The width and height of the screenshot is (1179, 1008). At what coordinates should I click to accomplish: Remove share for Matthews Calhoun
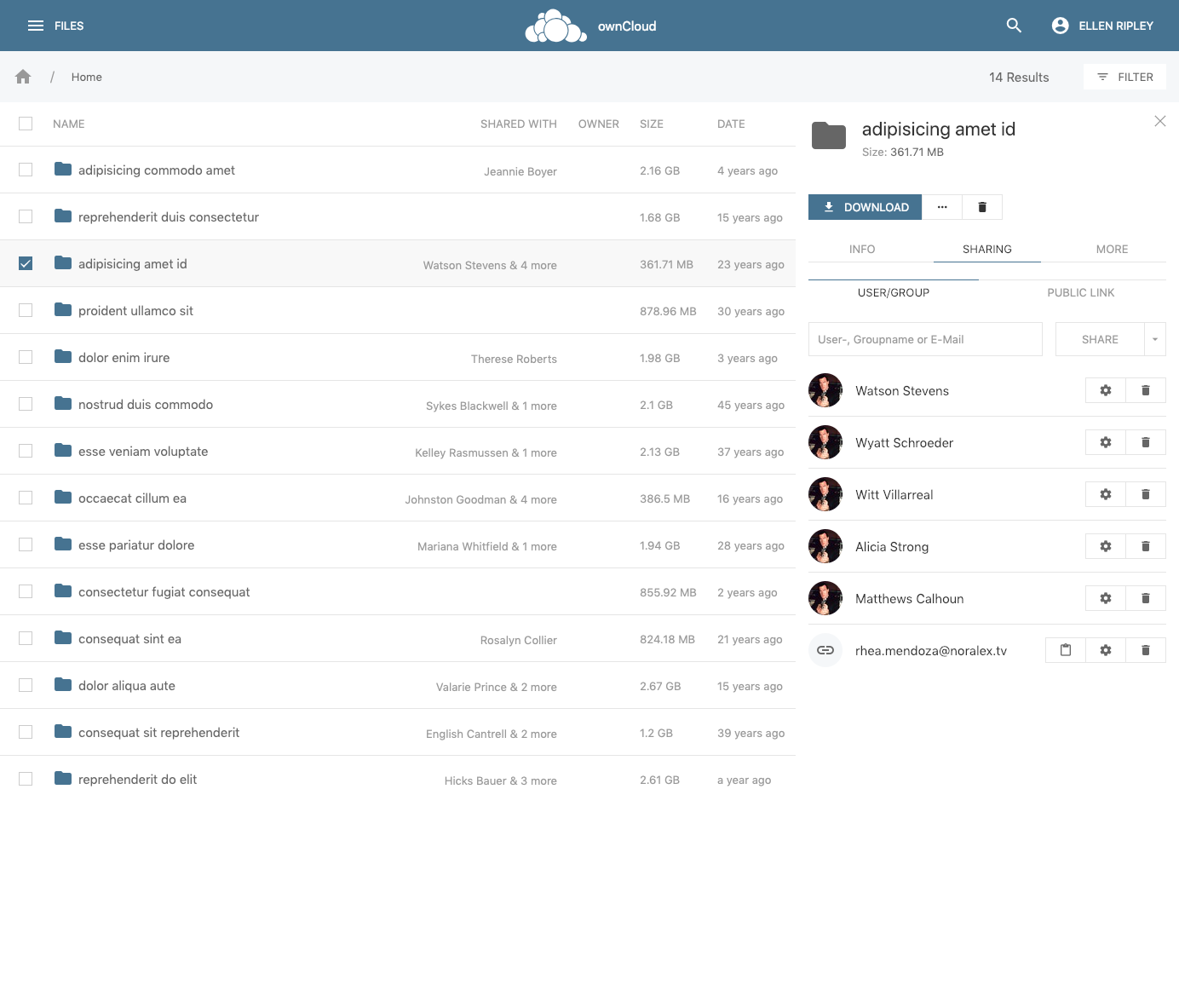tap(1146, 598)
